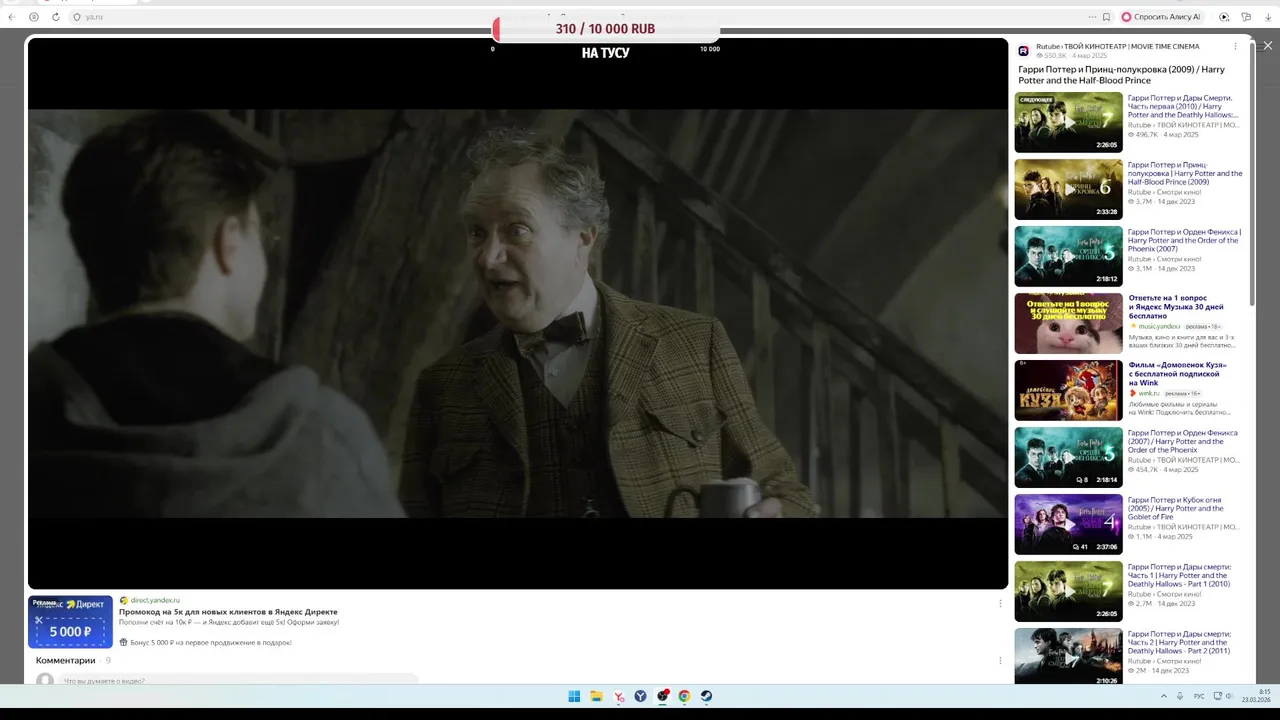Click the video pop-out icon in the toolbar
Screen dimensions: 1280x720
pyautogui.click(x=1224, y=17)
